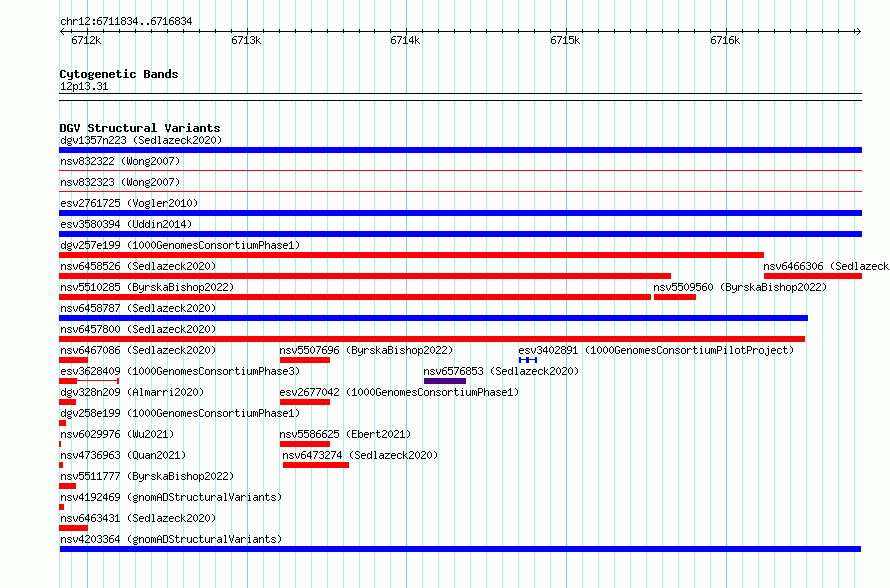Click dgv328n209 (Almarri2020) label

click(x=132, y=392)
